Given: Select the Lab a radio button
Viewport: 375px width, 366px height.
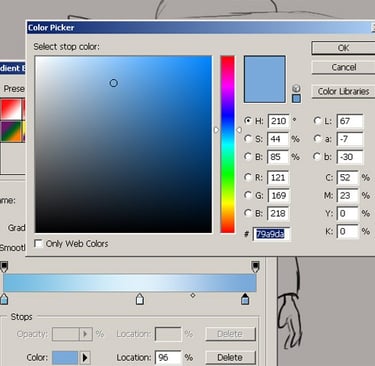Looking at the screenshot, I should pyautogui.click(x=318, y=138).
